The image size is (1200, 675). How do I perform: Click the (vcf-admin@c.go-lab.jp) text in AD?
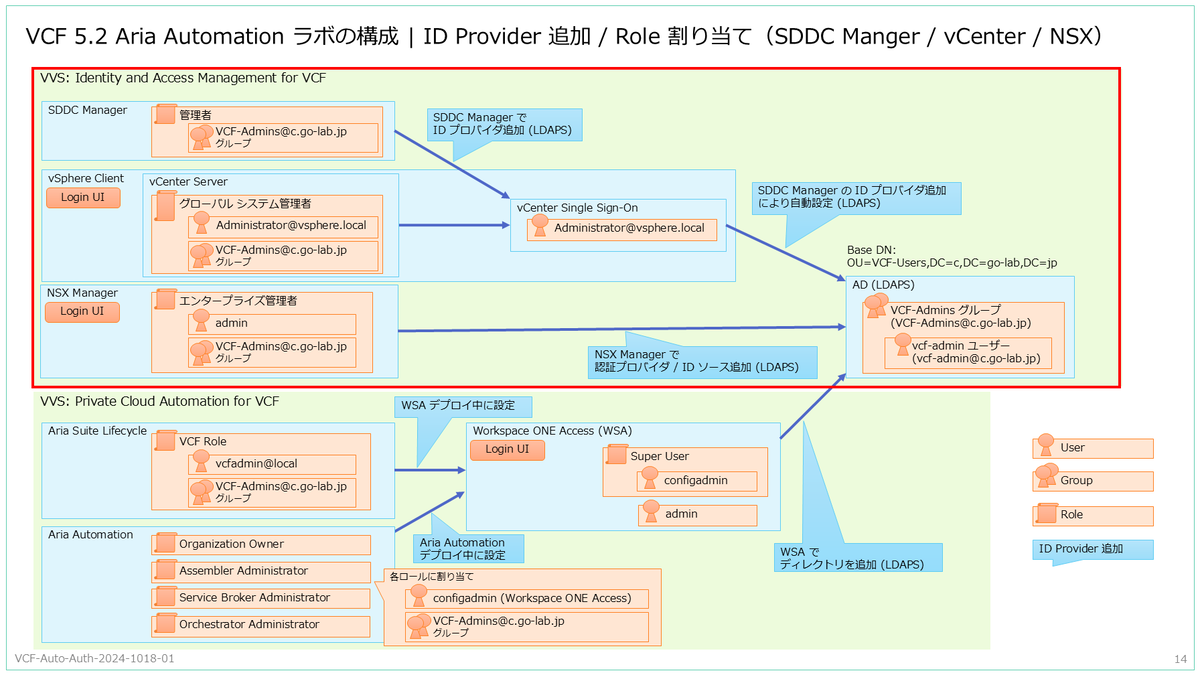pos(976,357)
